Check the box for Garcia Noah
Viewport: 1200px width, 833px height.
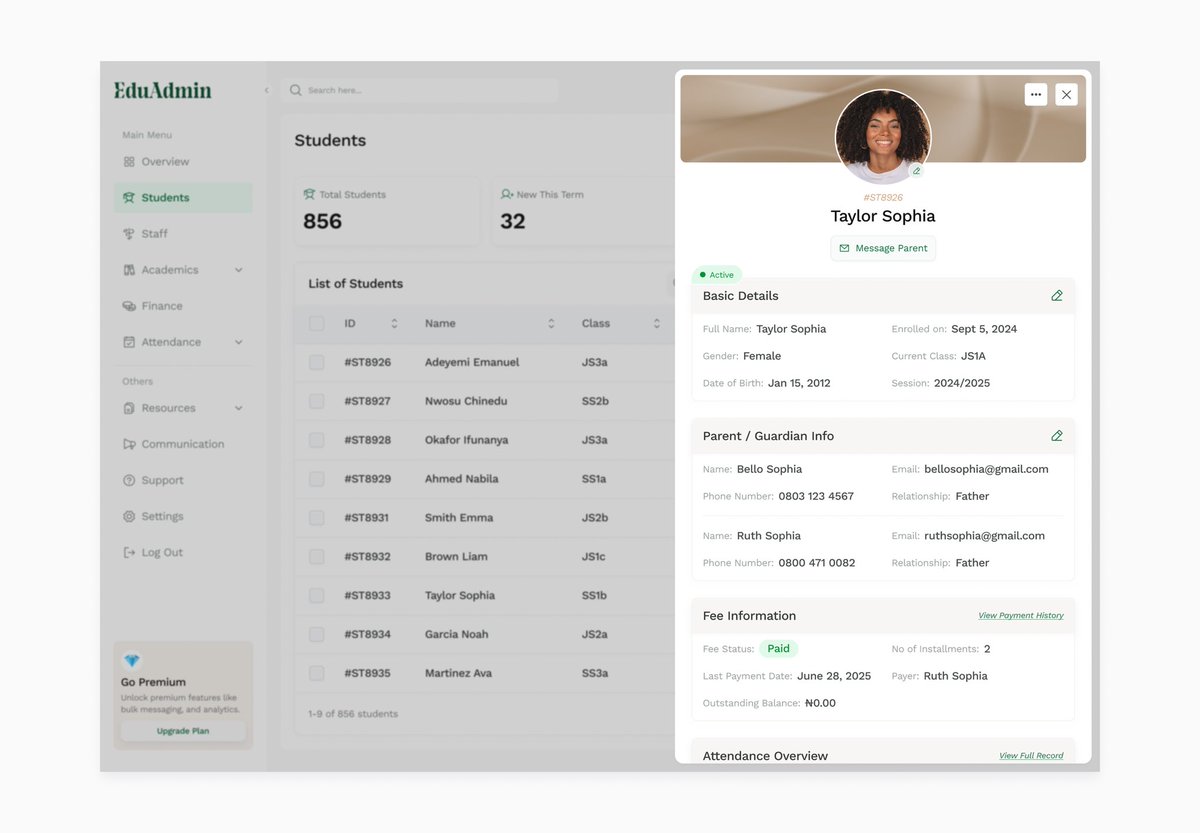[x=316, y=634]
